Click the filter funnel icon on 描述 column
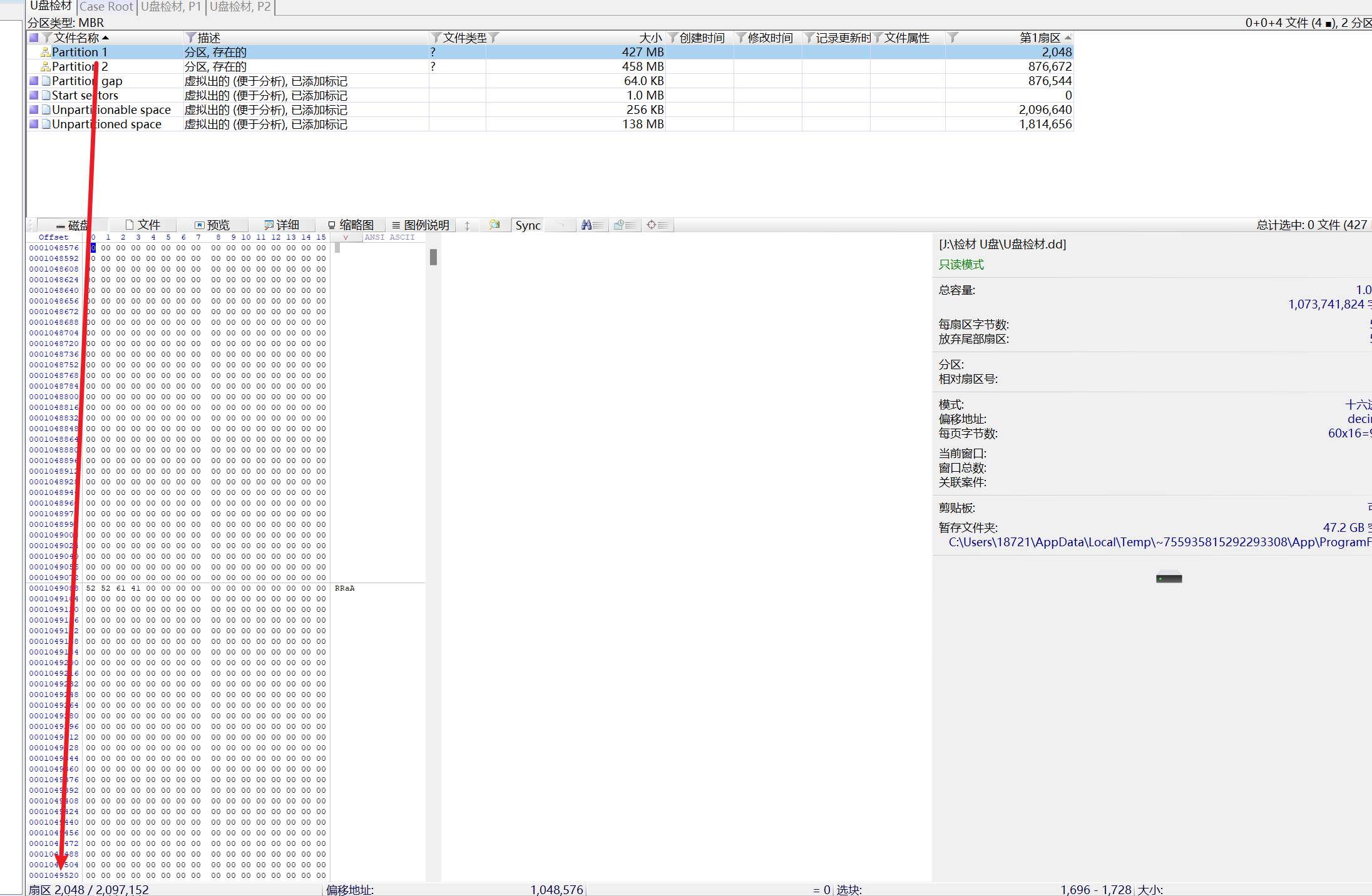 191,38
